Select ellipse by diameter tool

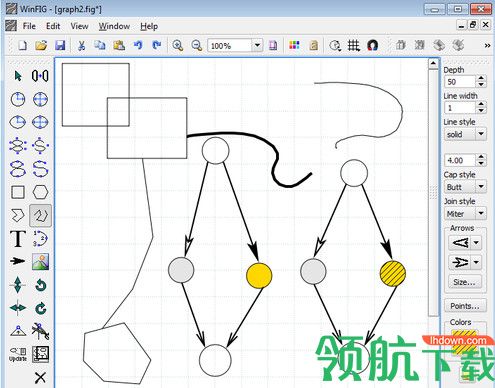[40, 122]
